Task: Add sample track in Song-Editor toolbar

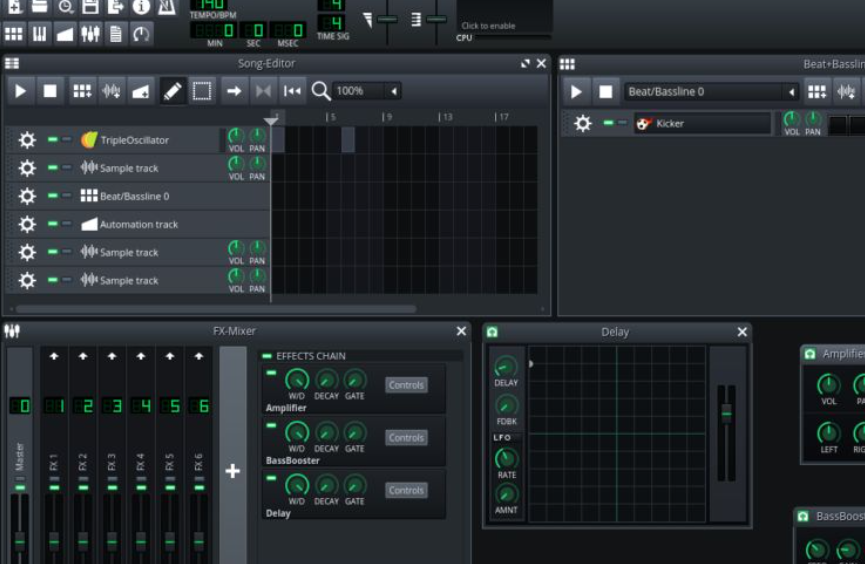Action: [x=111, y=91]
